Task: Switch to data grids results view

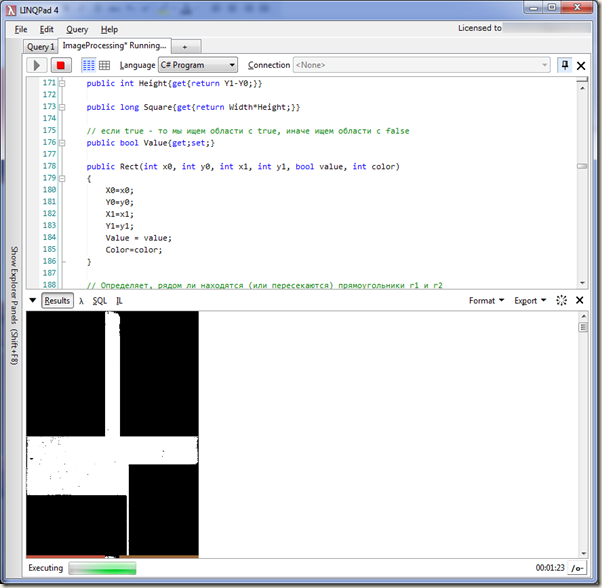Action: point(104,65)
